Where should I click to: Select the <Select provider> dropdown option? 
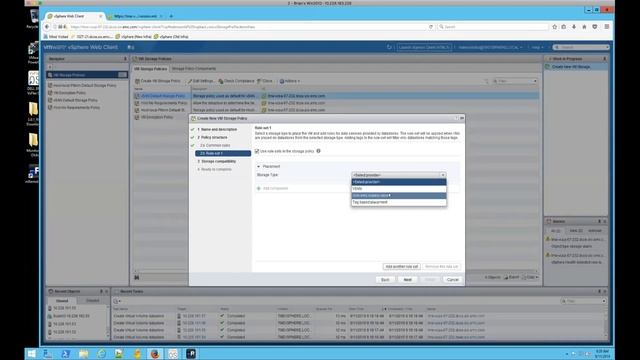[398, 182]
